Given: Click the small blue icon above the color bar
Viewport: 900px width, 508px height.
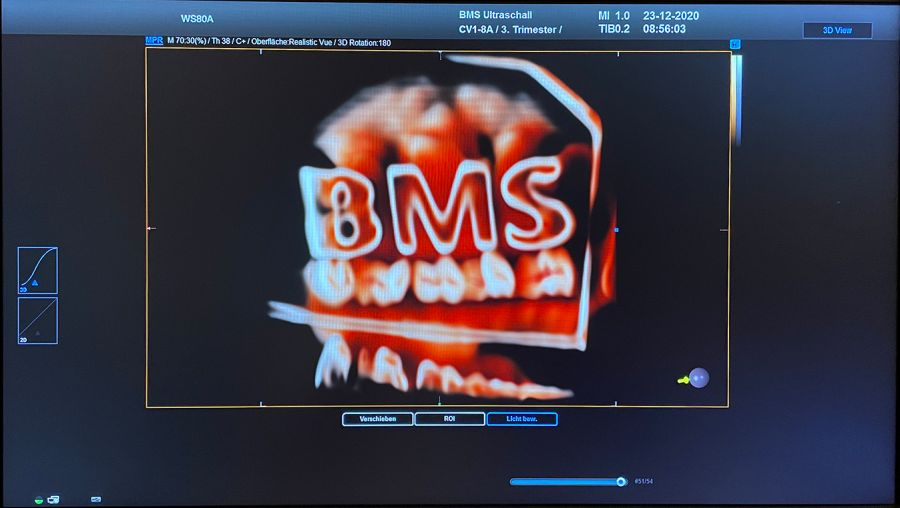Looking at the screenshot, I should (x=735, y=44).
